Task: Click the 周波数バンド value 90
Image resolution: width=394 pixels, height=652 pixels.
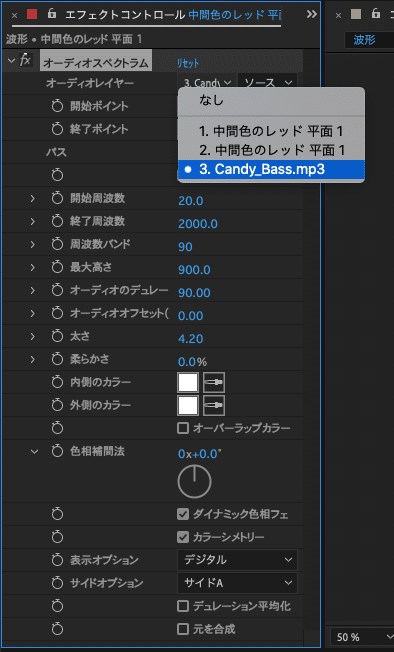Action: tap(185, 247)
